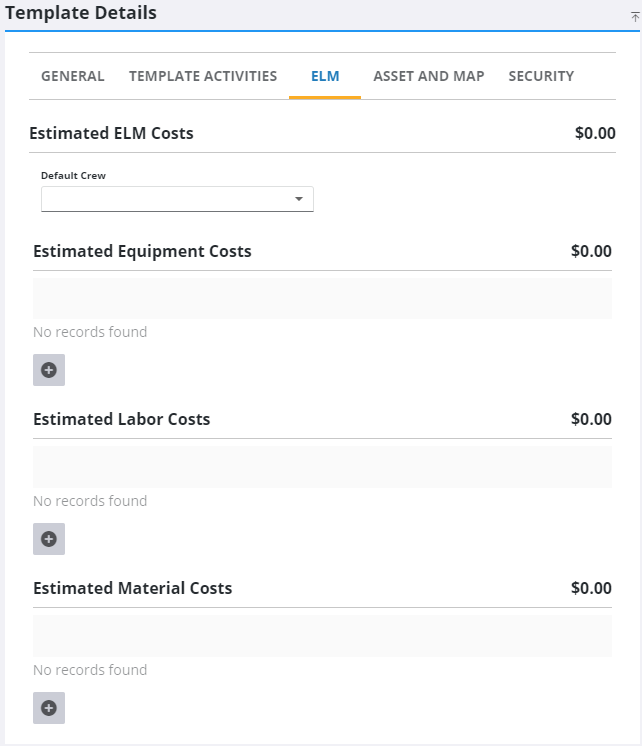Screen dimensions: 642x746
Task: Click the Template Details panel title
Action: coord(81,14)
